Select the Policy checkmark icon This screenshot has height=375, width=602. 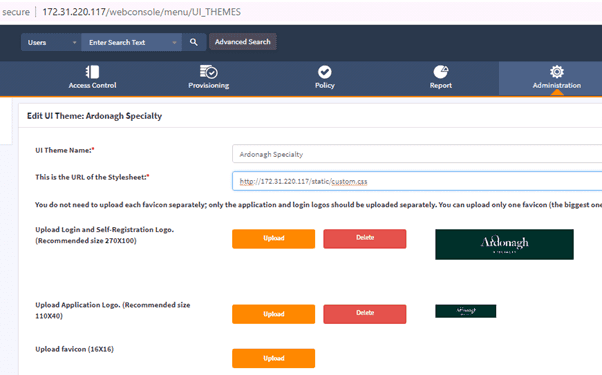tap(324, 72)
